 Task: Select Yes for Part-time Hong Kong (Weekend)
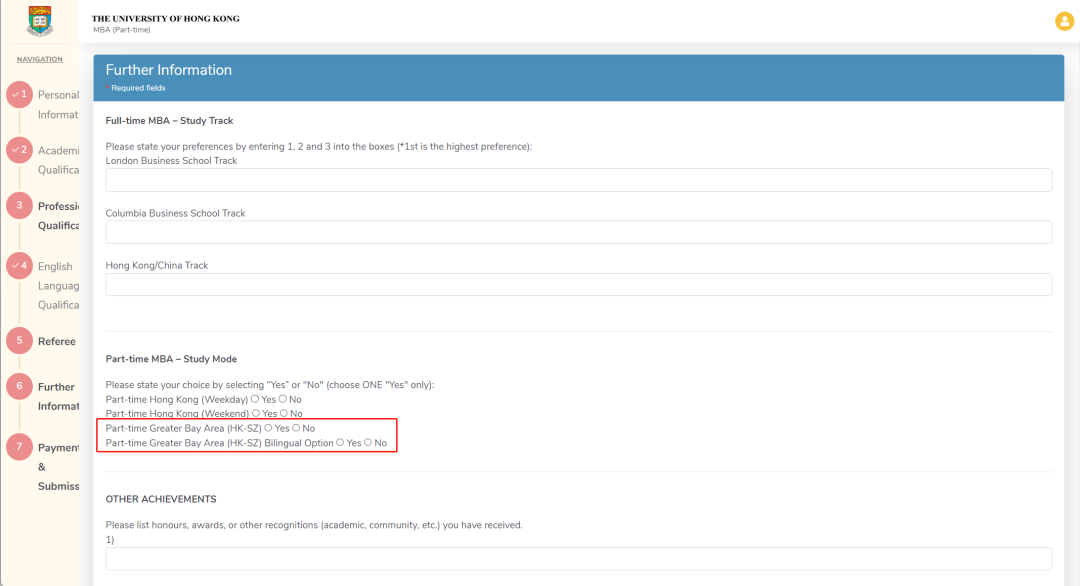click(x=256, y=413)
